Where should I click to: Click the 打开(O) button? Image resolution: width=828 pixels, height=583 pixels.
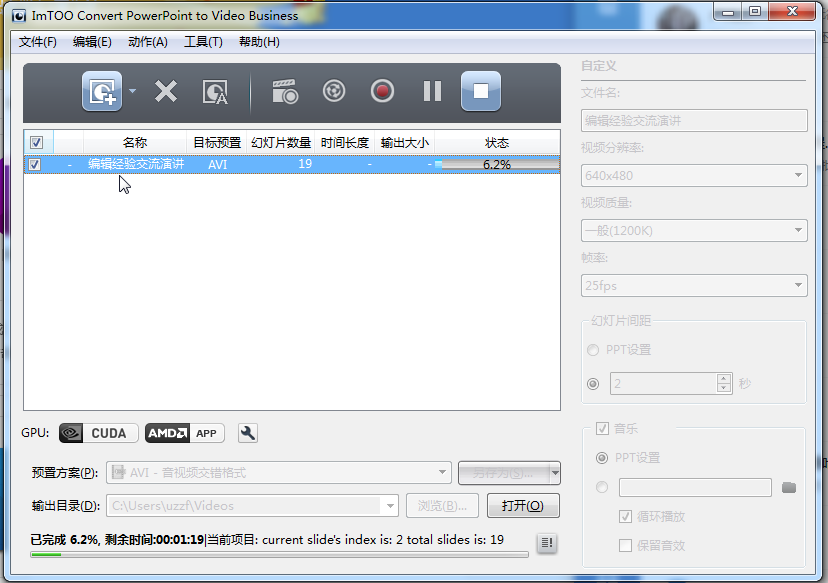[523, 506]
